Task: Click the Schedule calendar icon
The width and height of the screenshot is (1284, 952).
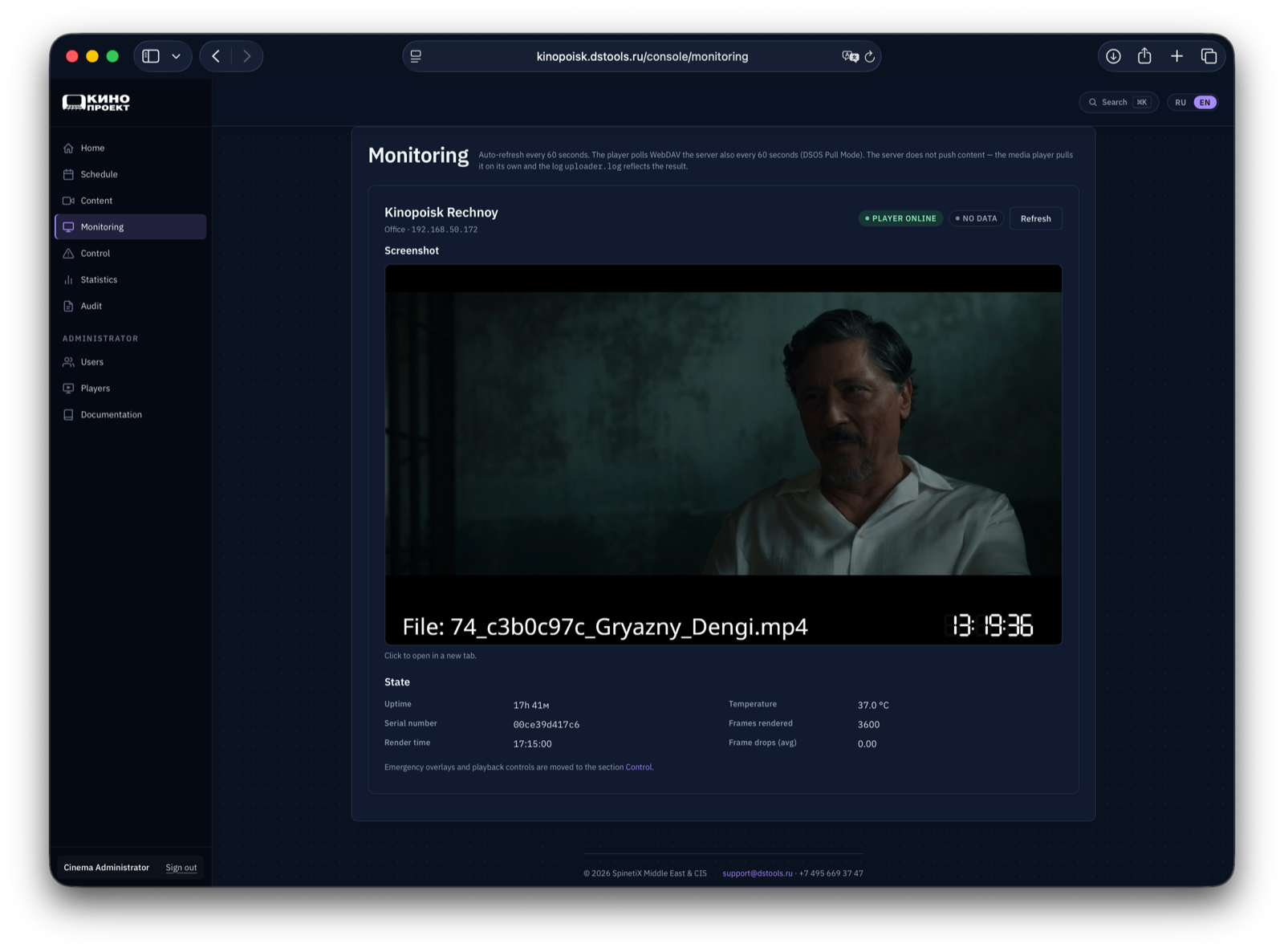Action: [x=68, y=174]
